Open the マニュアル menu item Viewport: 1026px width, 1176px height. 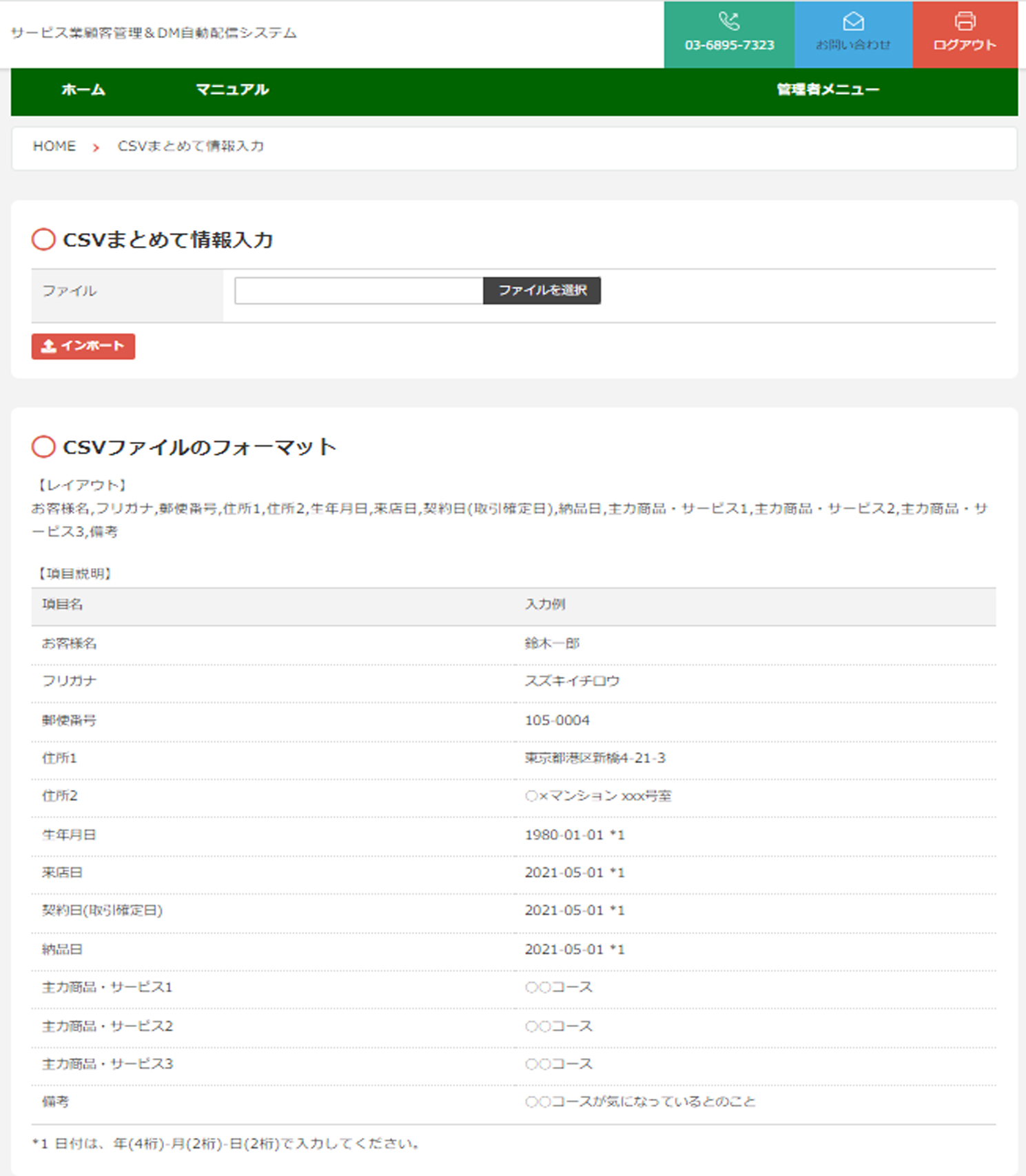232,90
